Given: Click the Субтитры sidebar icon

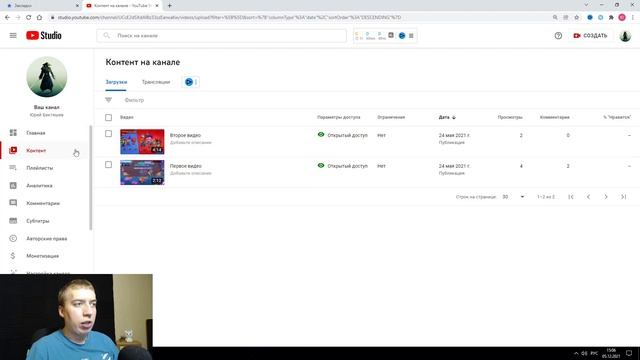Looking at the screenshot, I should tap(13, 220).
